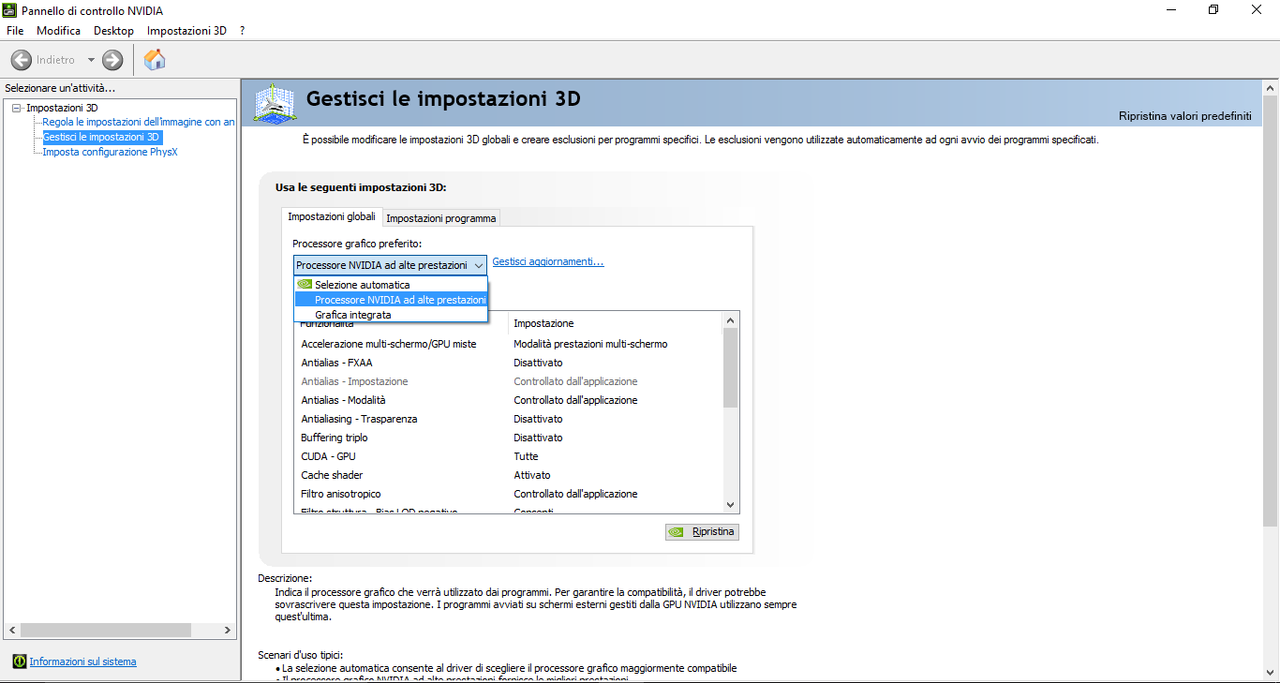Open Informazioni sul sistema link
The width and height of the screenshot is (1280, 683).
click(x=83, y=661)
